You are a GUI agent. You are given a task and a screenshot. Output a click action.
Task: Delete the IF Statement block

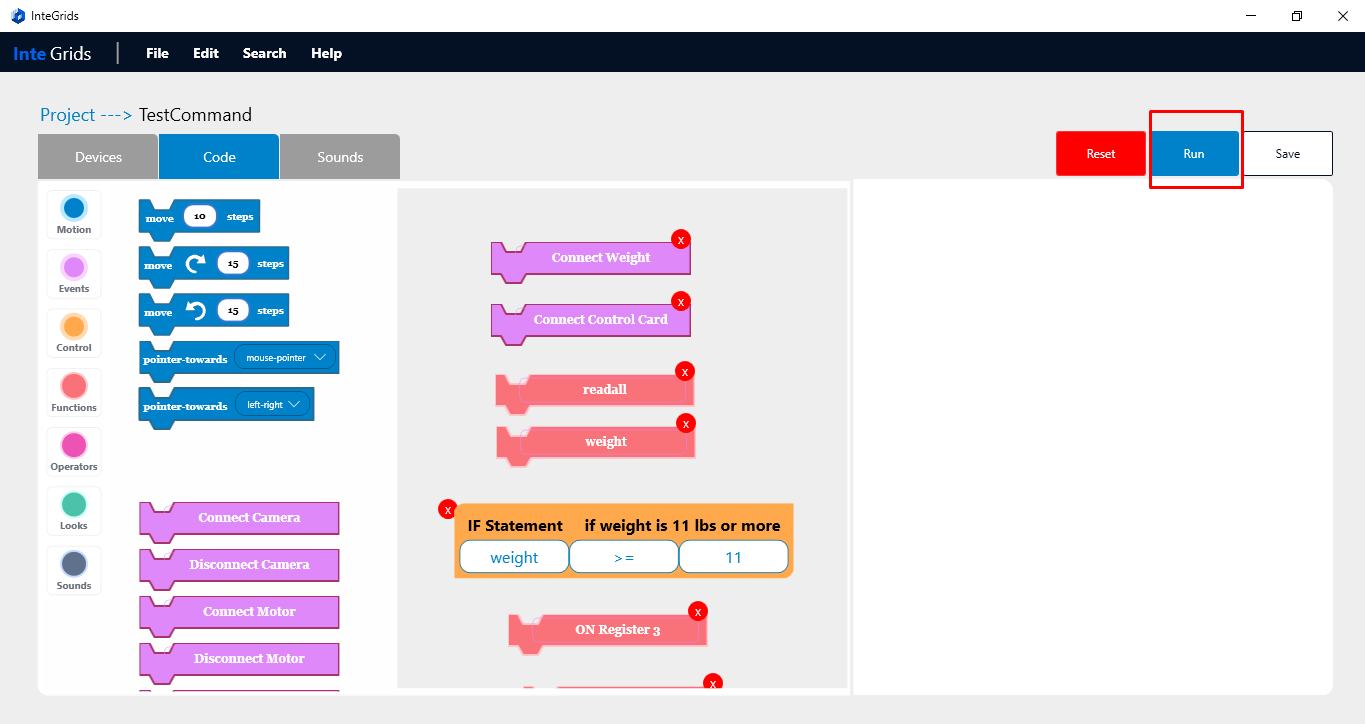point(448,509)
